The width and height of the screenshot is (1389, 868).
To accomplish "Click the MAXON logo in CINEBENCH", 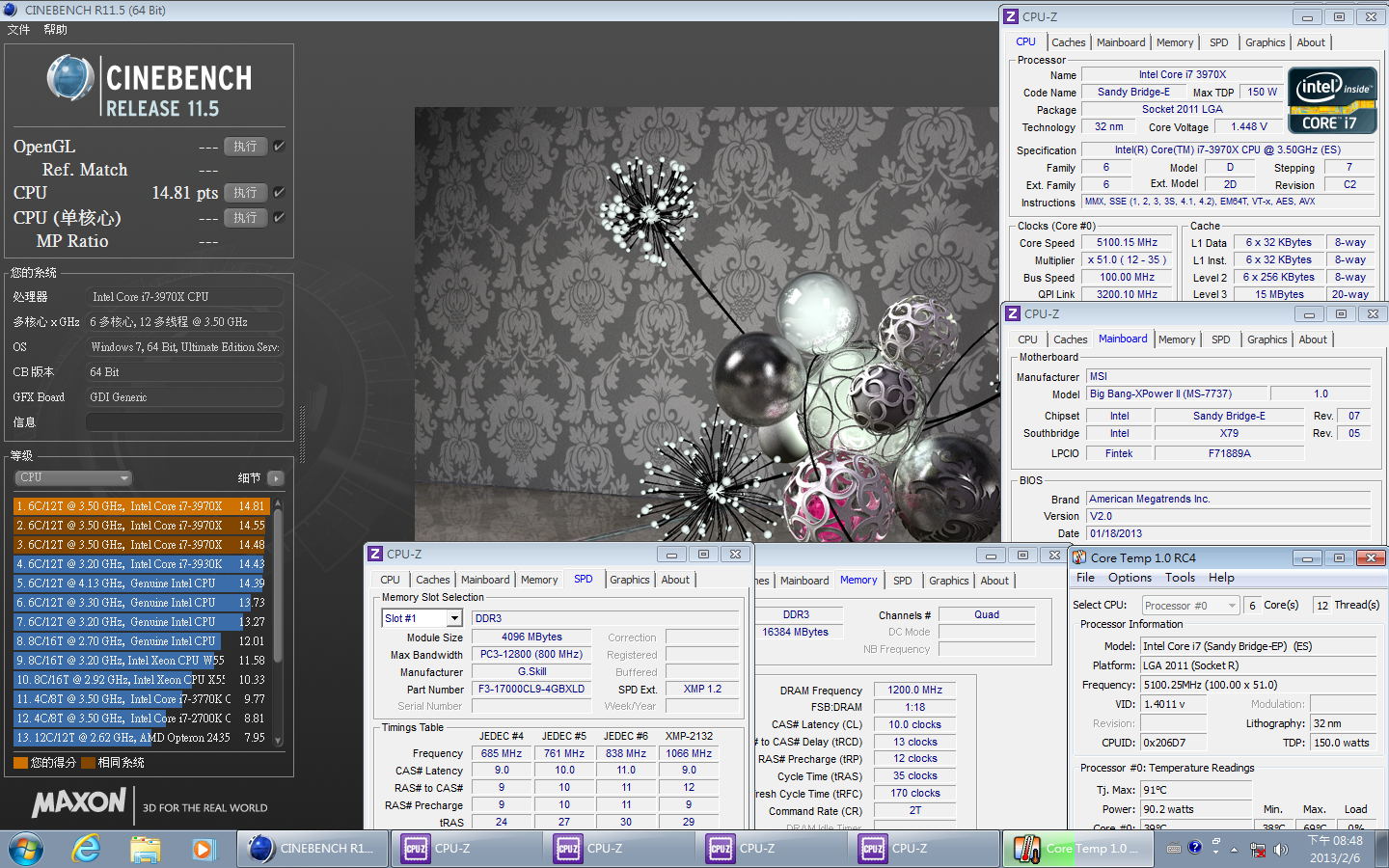I will [79, 802].
